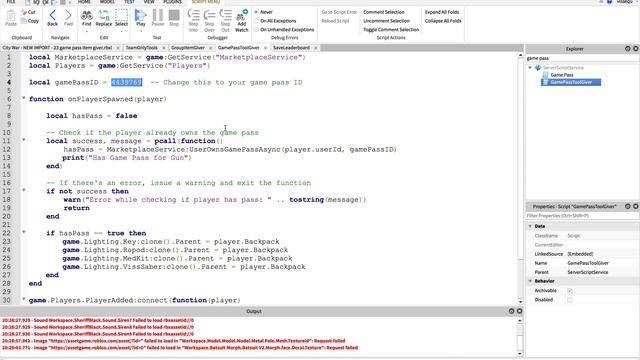Fold the PlayerAdded function at line 30
Screen dimensions: 640x360
(24, 299)
